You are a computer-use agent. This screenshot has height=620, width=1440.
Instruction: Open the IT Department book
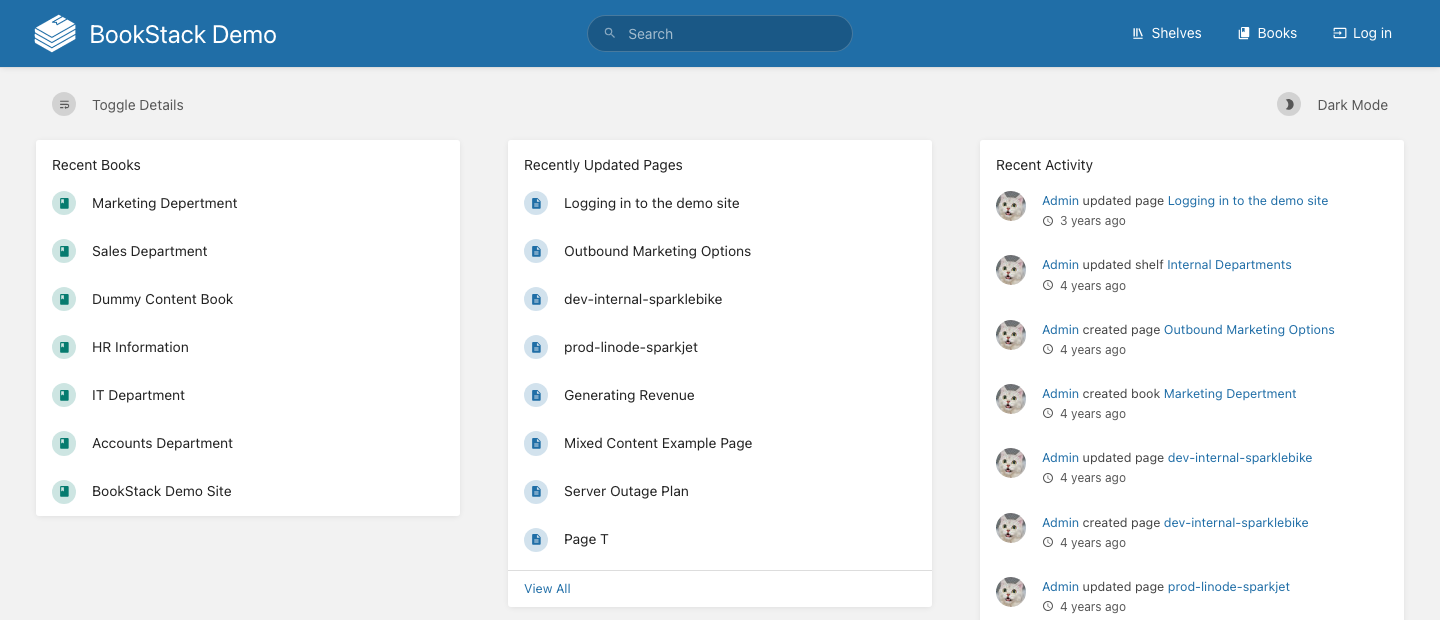138,395
